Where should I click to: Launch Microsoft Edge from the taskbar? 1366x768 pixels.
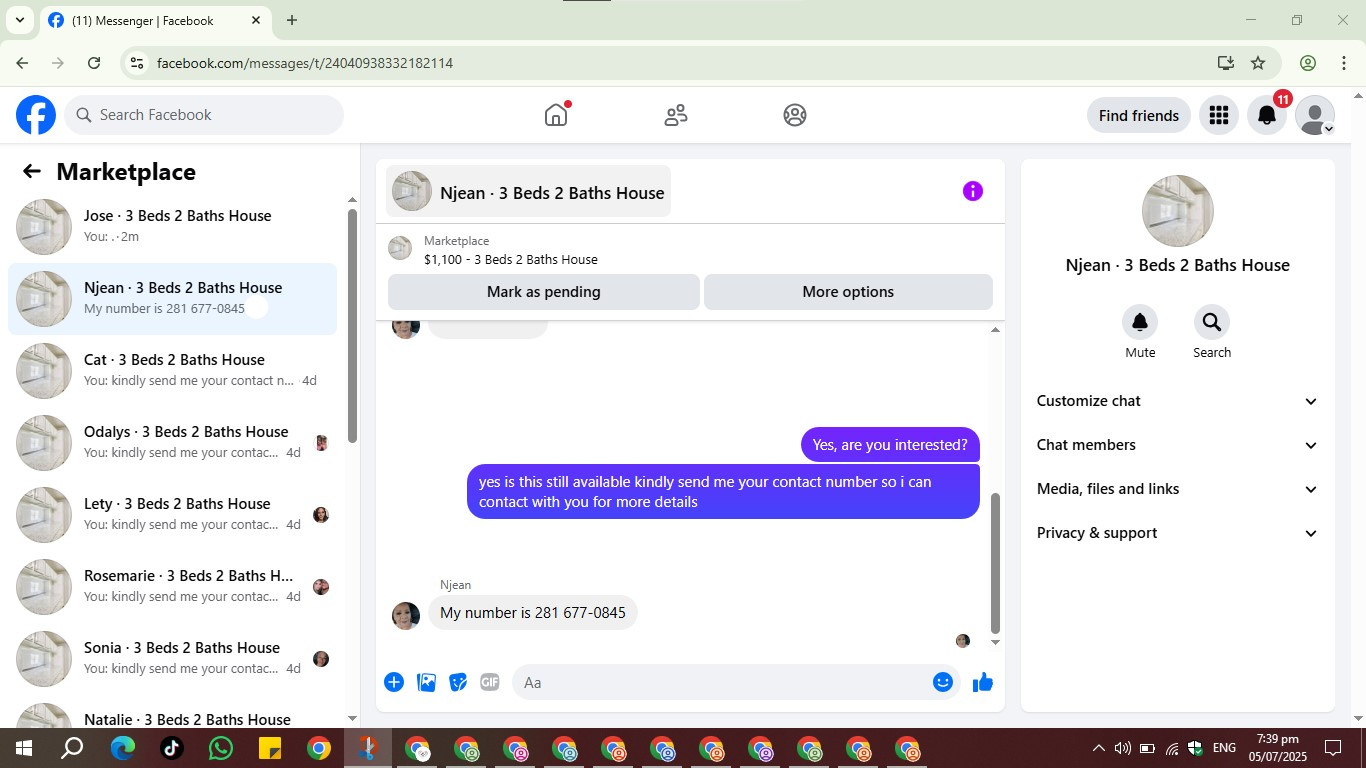point(122,748)
